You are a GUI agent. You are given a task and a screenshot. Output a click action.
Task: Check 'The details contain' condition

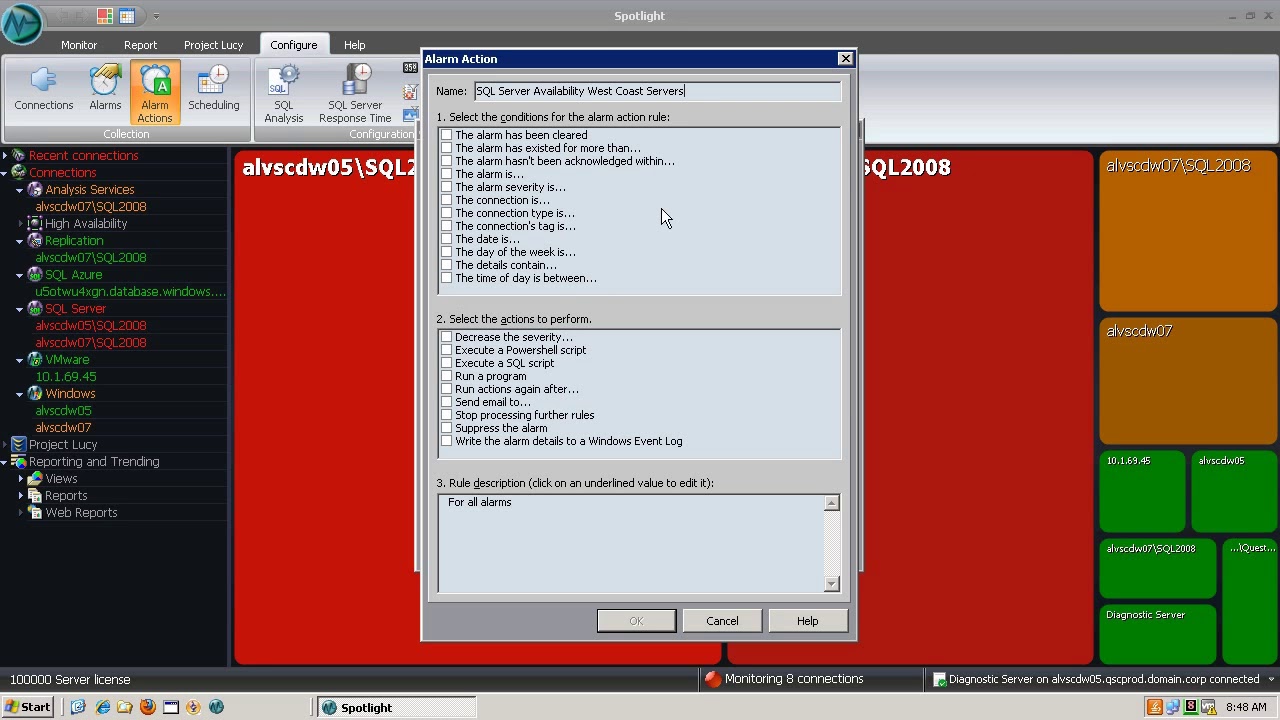click(x=447, y=265)
